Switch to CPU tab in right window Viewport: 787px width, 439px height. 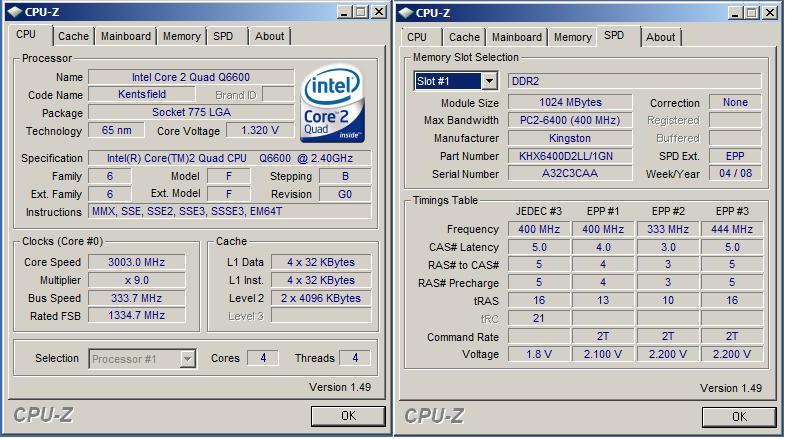pos(417,37)
